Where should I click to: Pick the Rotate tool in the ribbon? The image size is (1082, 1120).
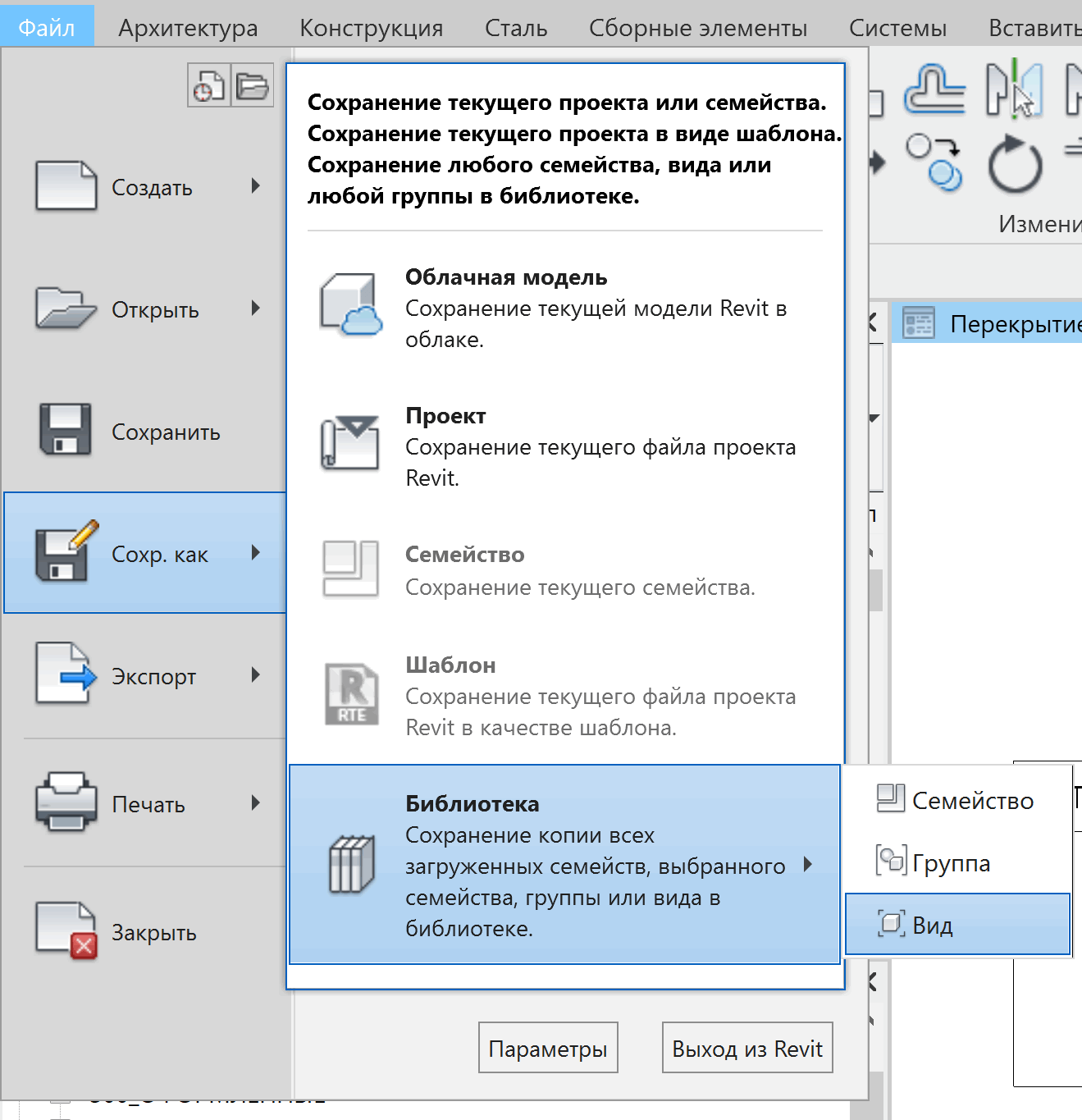pos(1015,164)
